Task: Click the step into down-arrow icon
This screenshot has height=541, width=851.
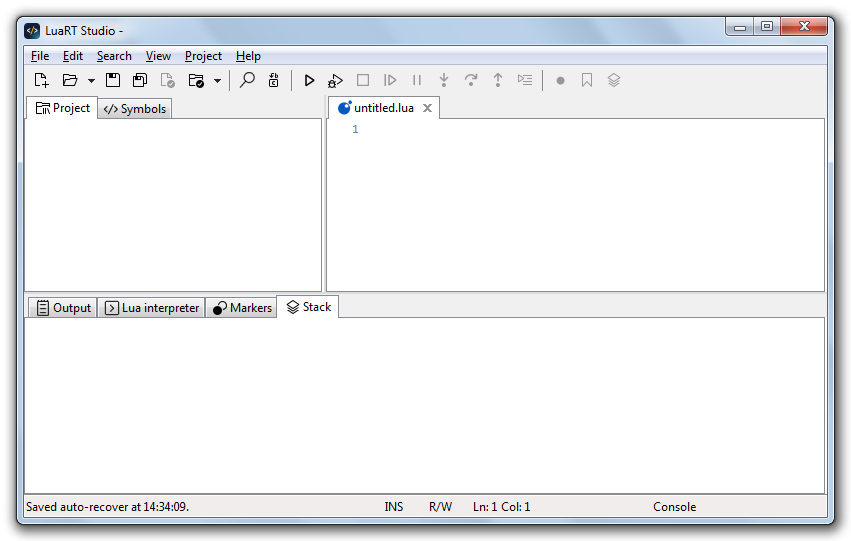Action: pos(444,80)
